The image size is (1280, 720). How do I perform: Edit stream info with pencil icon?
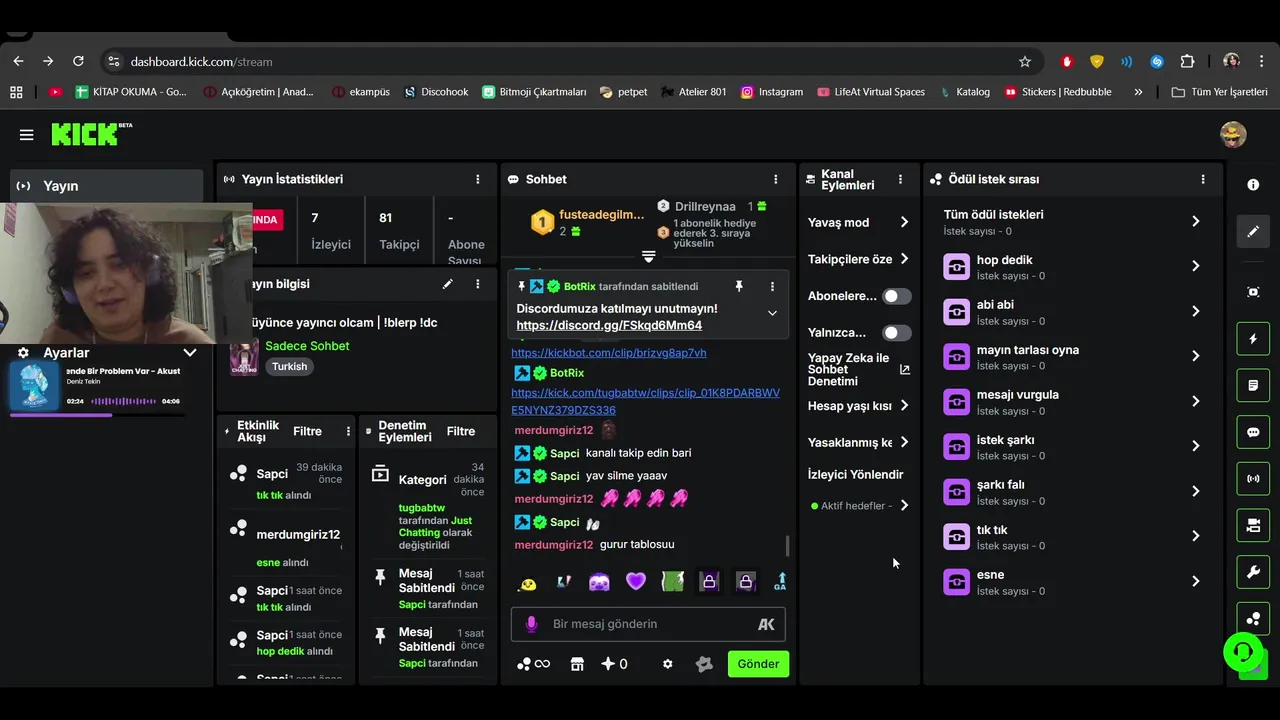(447, 284)
